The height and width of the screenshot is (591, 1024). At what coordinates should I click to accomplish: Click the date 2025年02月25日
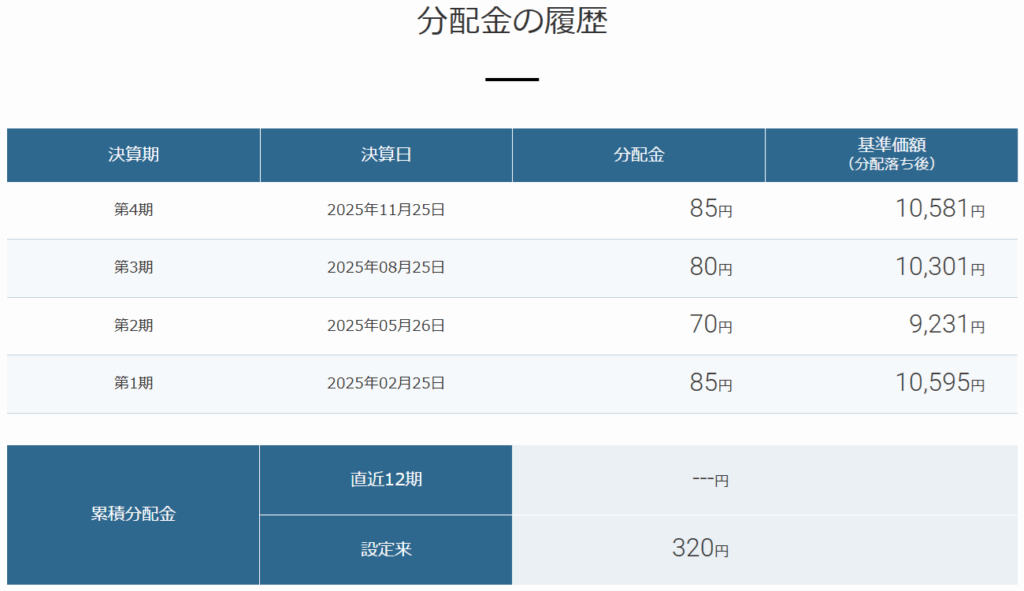tap(386, 384)
